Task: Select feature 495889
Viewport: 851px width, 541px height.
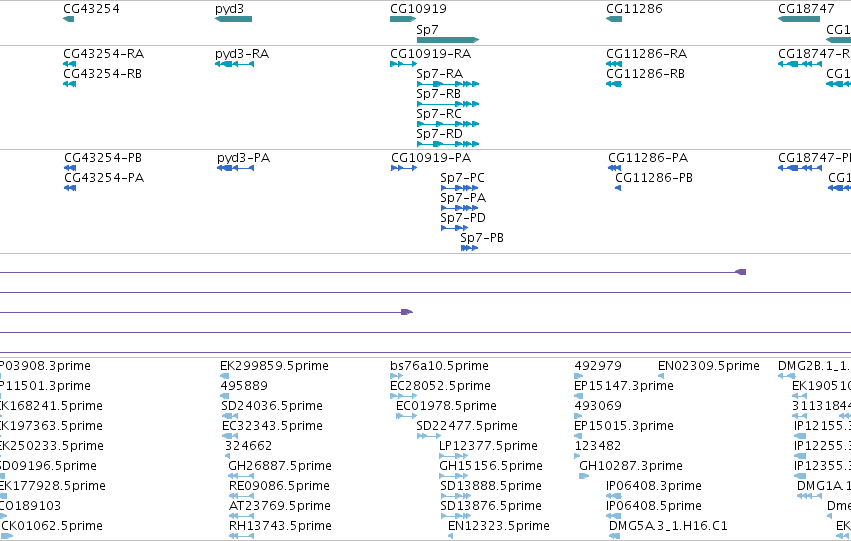Action: point(224,396)
